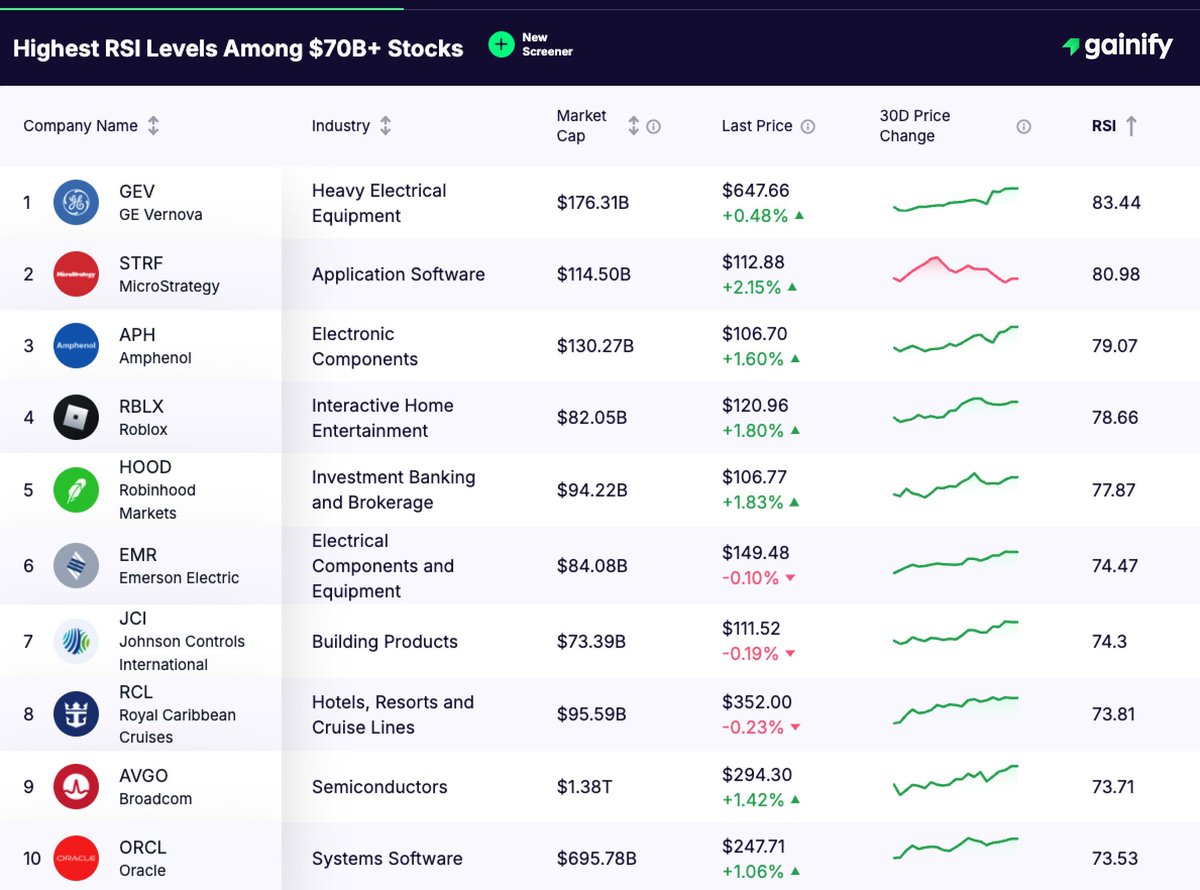Select the GEV ticker

[x=137, y=191]
